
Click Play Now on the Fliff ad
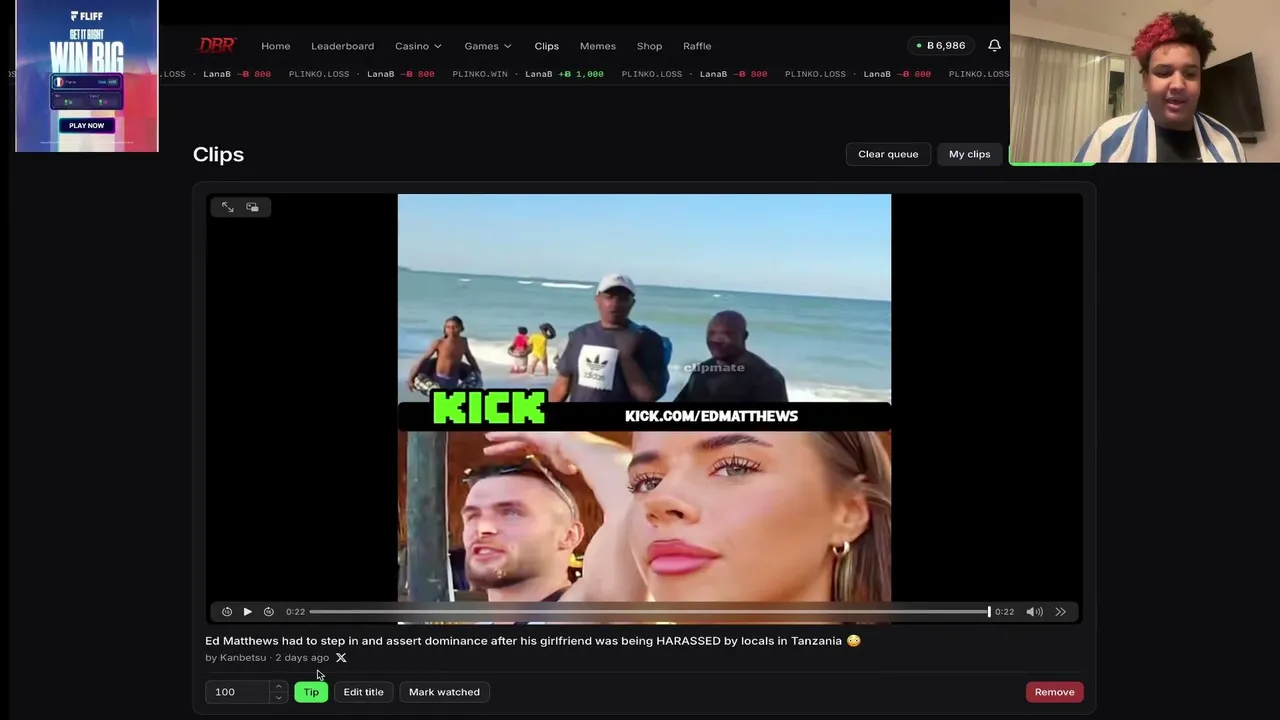(86, 125)
